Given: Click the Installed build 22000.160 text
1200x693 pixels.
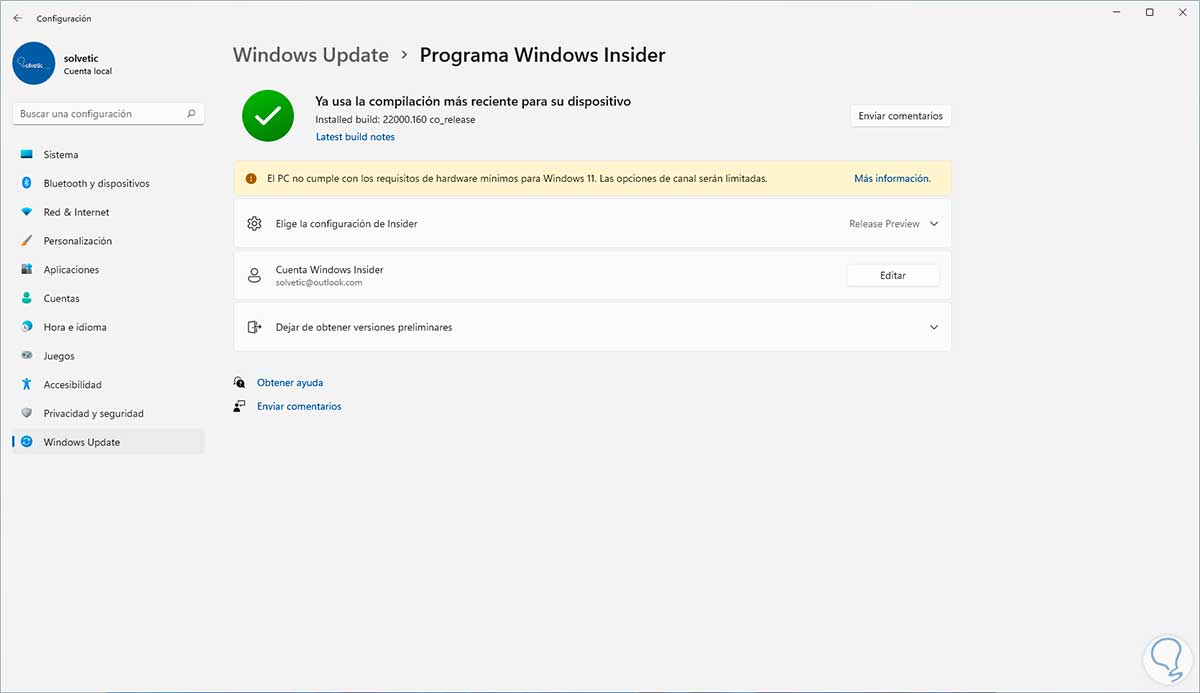Looking at the screenshot, I should pos(395,120).
